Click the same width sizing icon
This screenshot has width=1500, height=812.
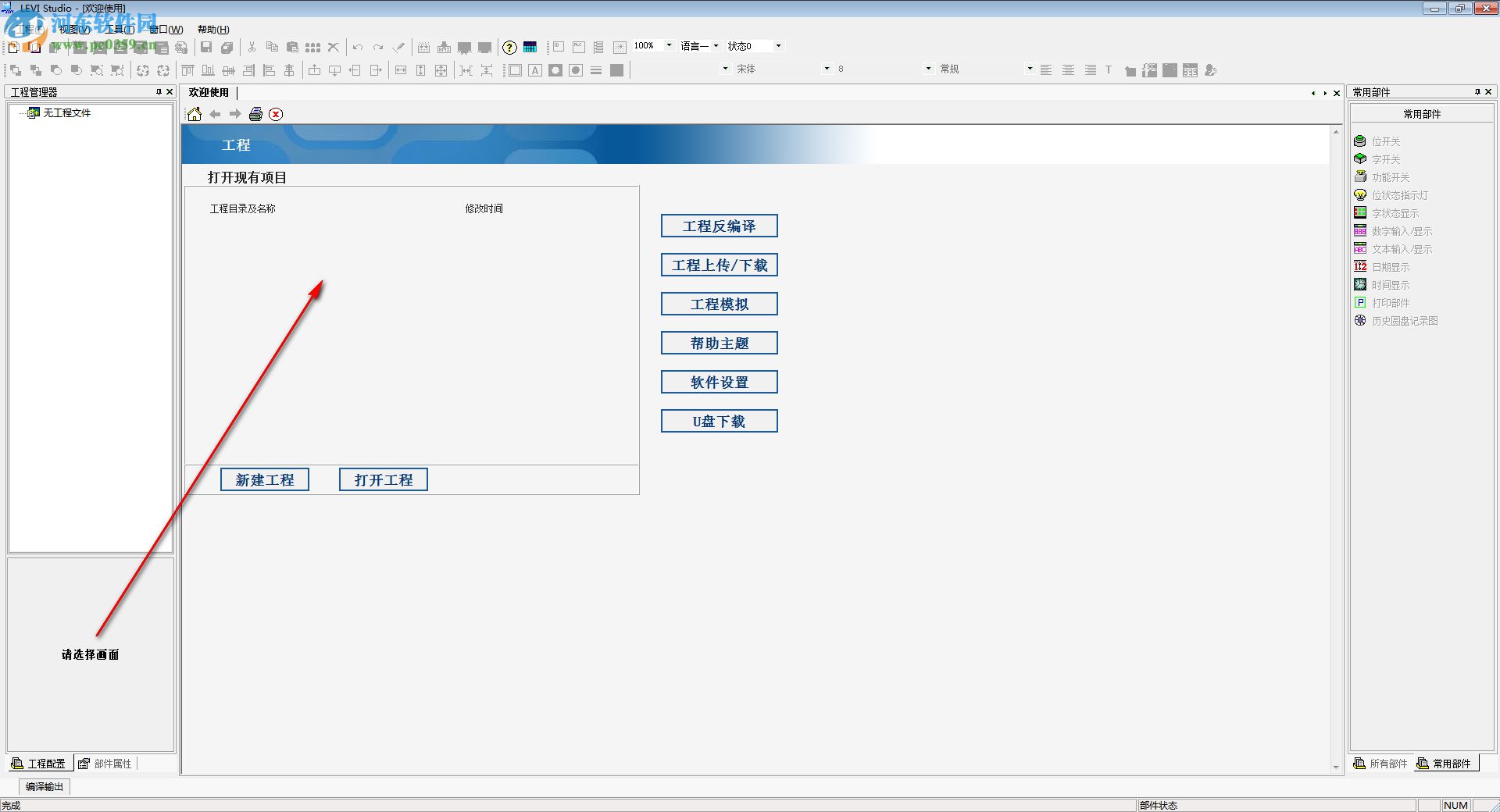[x=401, y=70]
